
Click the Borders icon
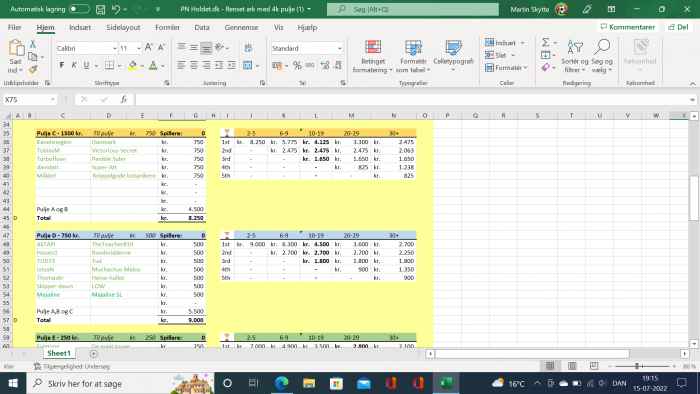click(x=109, y=66)
